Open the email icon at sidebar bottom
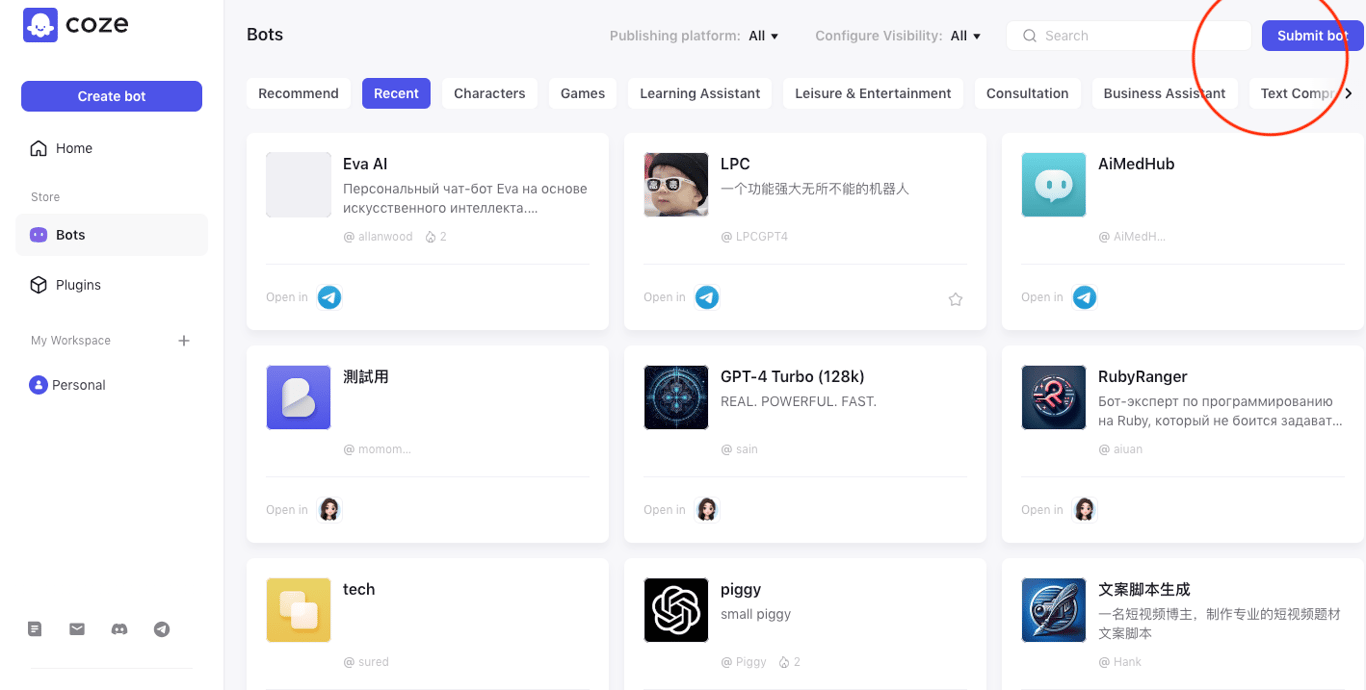Image resolution: width=1366 pixels, height=690 pixels. click(x=77, y=629)
